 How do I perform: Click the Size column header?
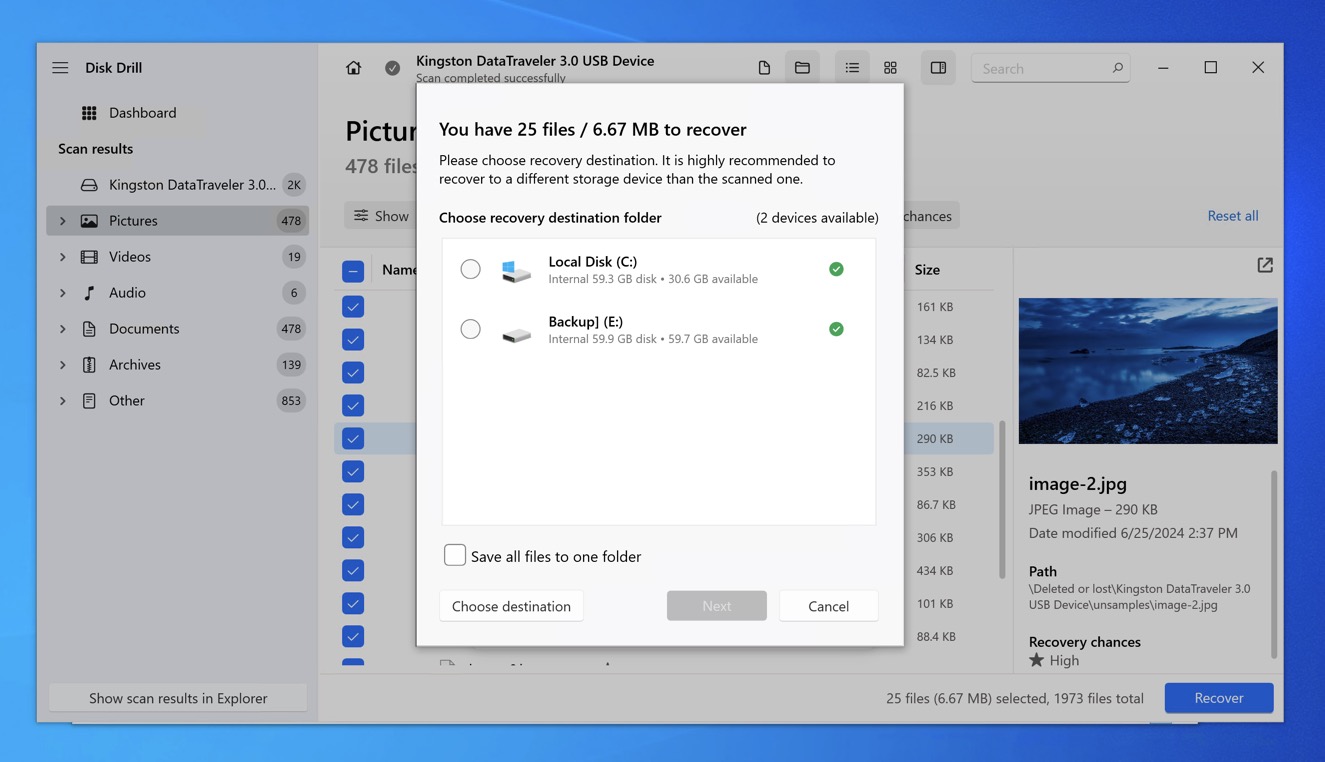click(927, 270)
